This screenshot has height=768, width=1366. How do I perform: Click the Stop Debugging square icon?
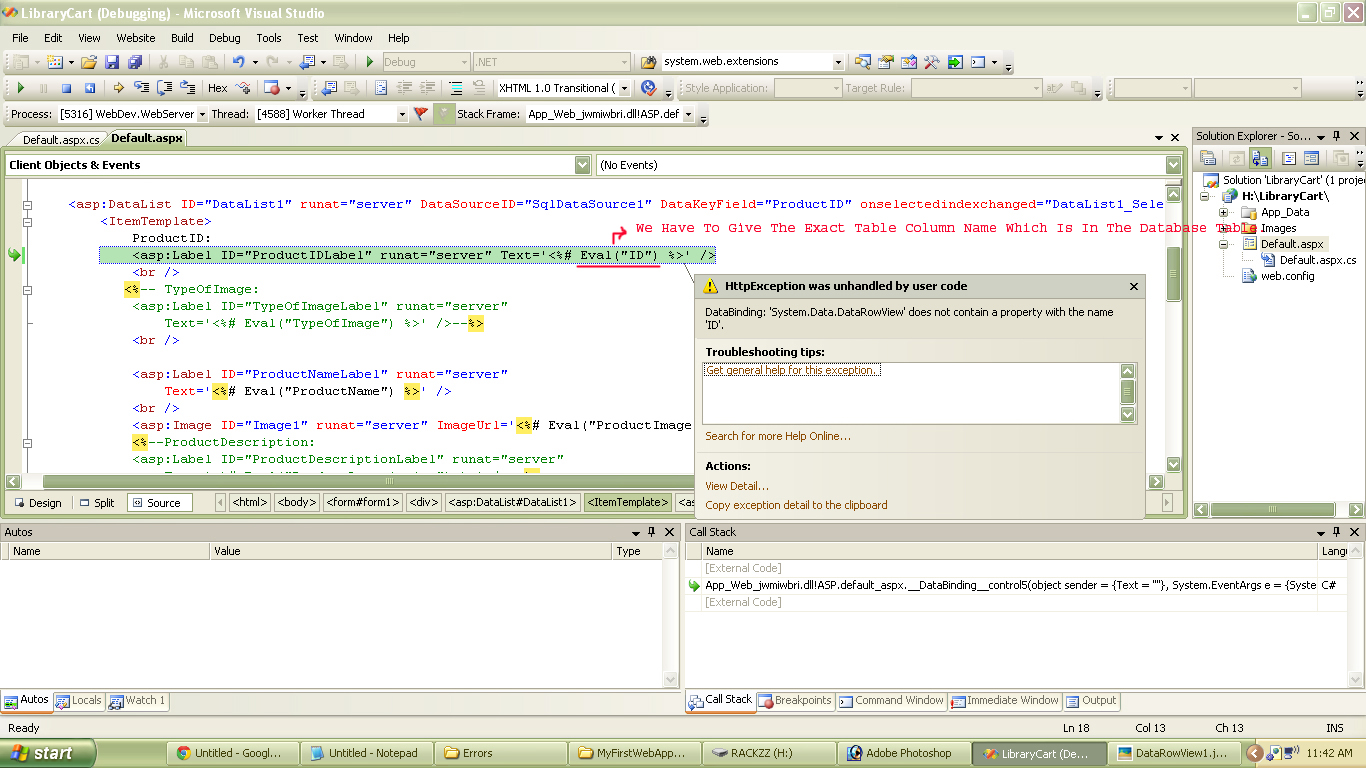pyautogui.click(x=64, y=87)
